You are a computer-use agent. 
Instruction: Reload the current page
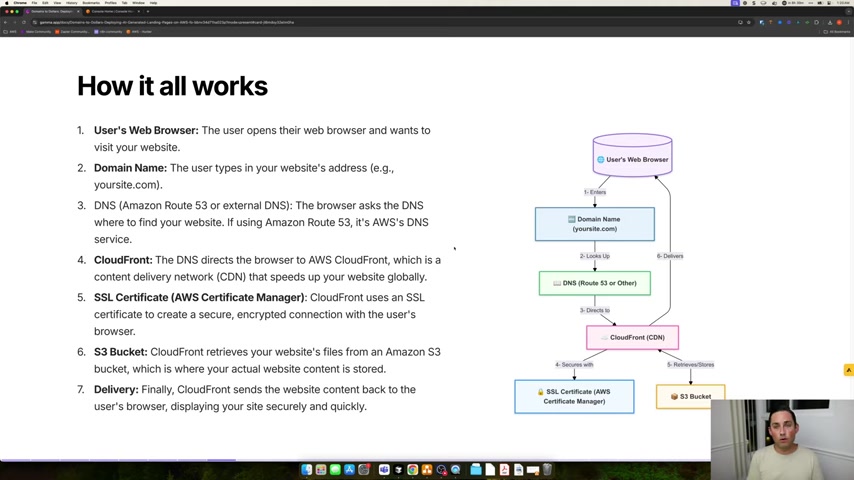point(23,22)
